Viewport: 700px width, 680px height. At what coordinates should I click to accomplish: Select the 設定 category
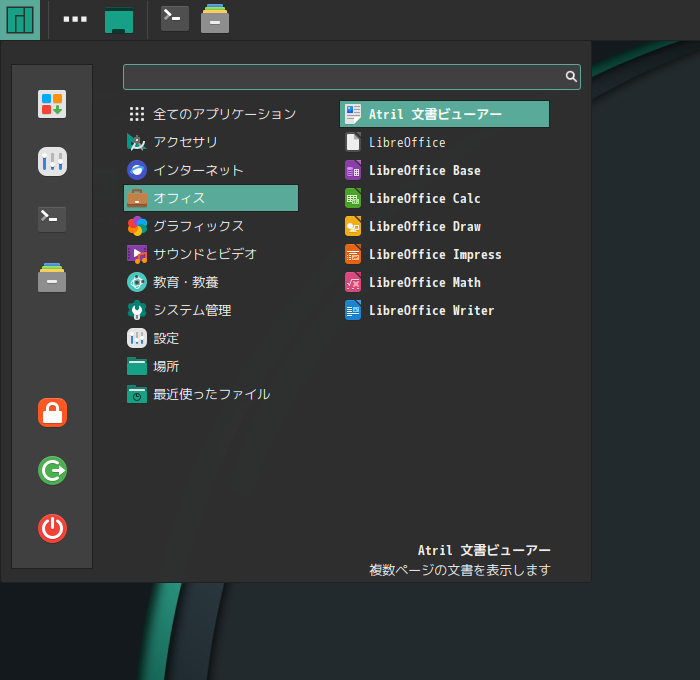coord(211,338)
